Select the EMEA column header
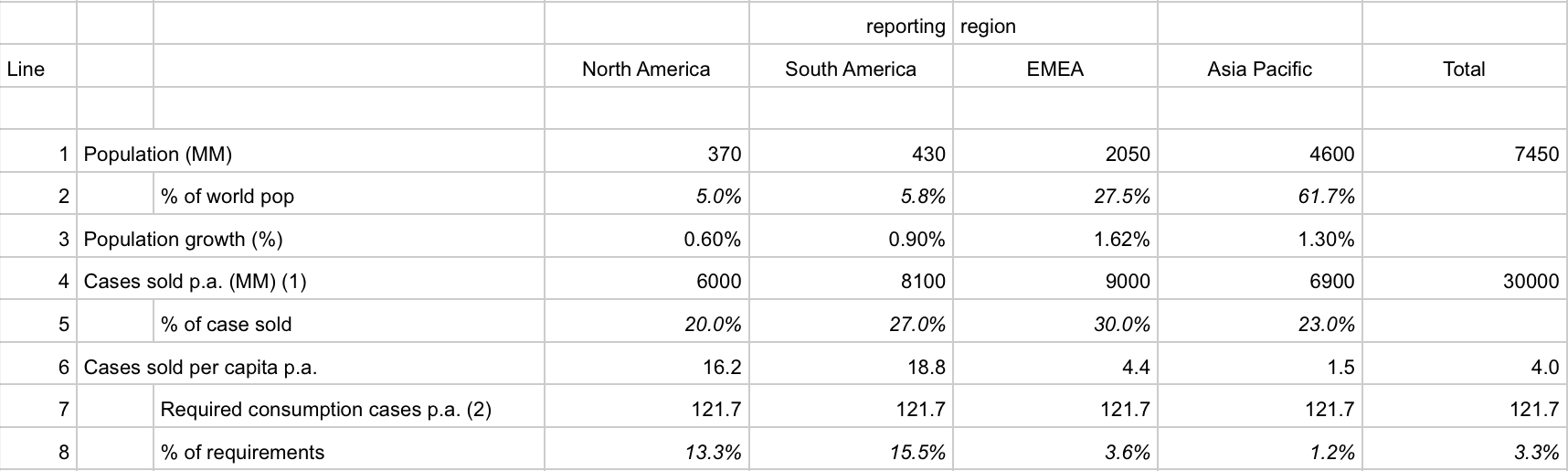This screenshot has width=1568, height=471. coord(1054,69)
